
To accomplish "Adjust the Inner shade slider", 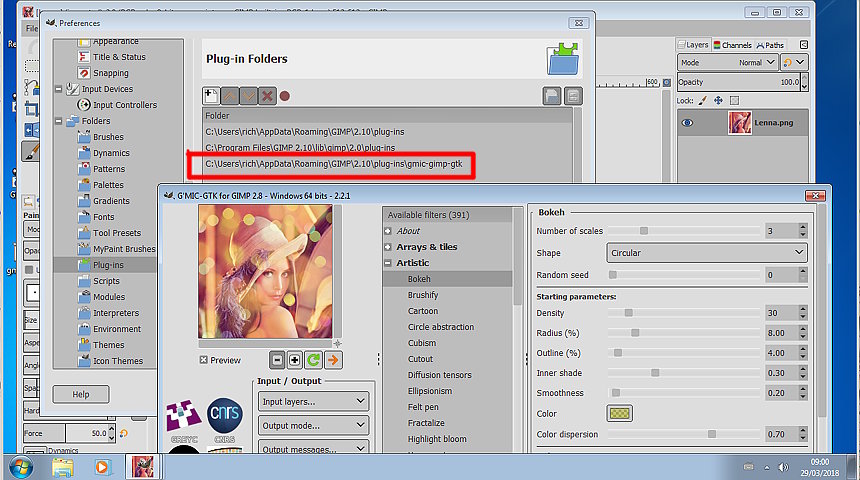I will [x=683, y=373].
